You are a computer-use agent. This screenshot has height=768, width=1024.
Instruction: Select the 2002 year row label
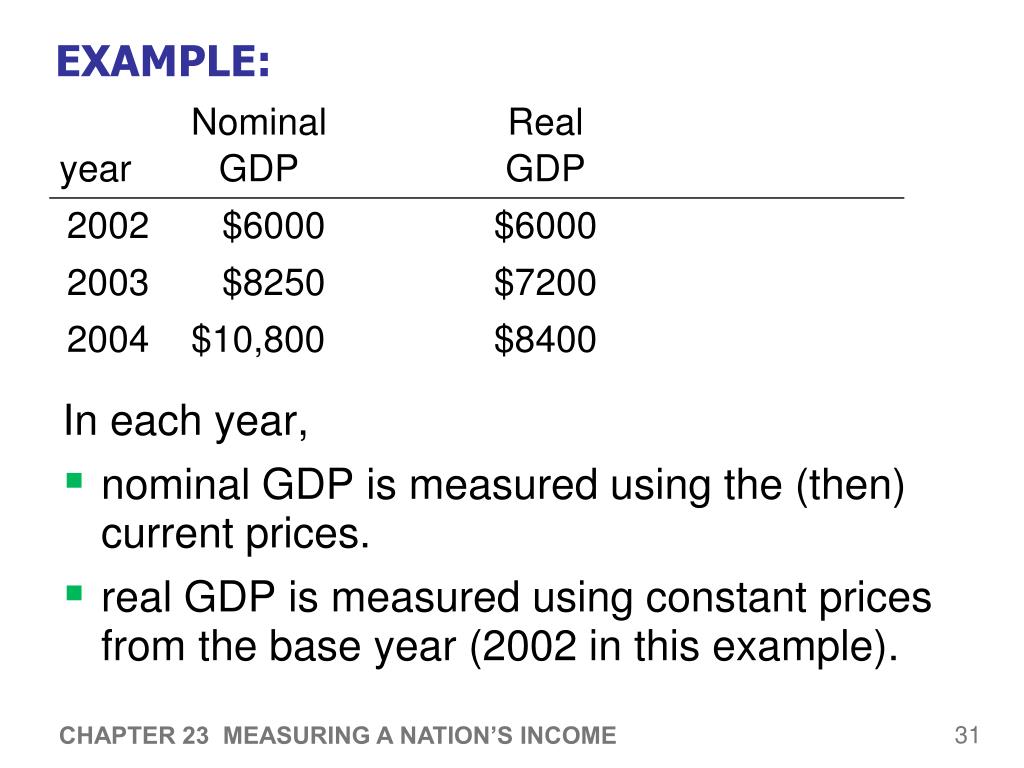108,227
